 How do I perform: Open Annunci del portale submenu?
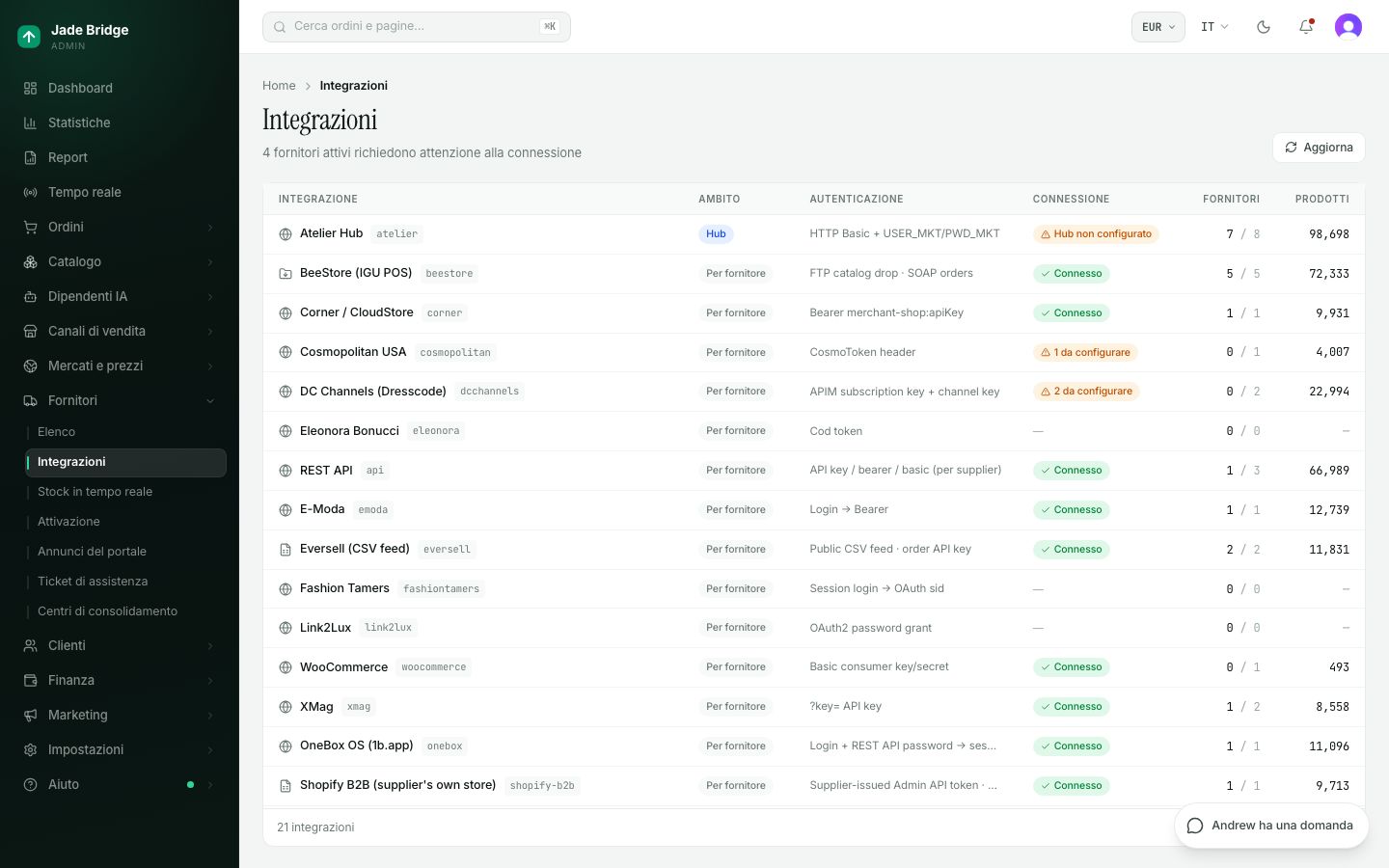(125, 552)
